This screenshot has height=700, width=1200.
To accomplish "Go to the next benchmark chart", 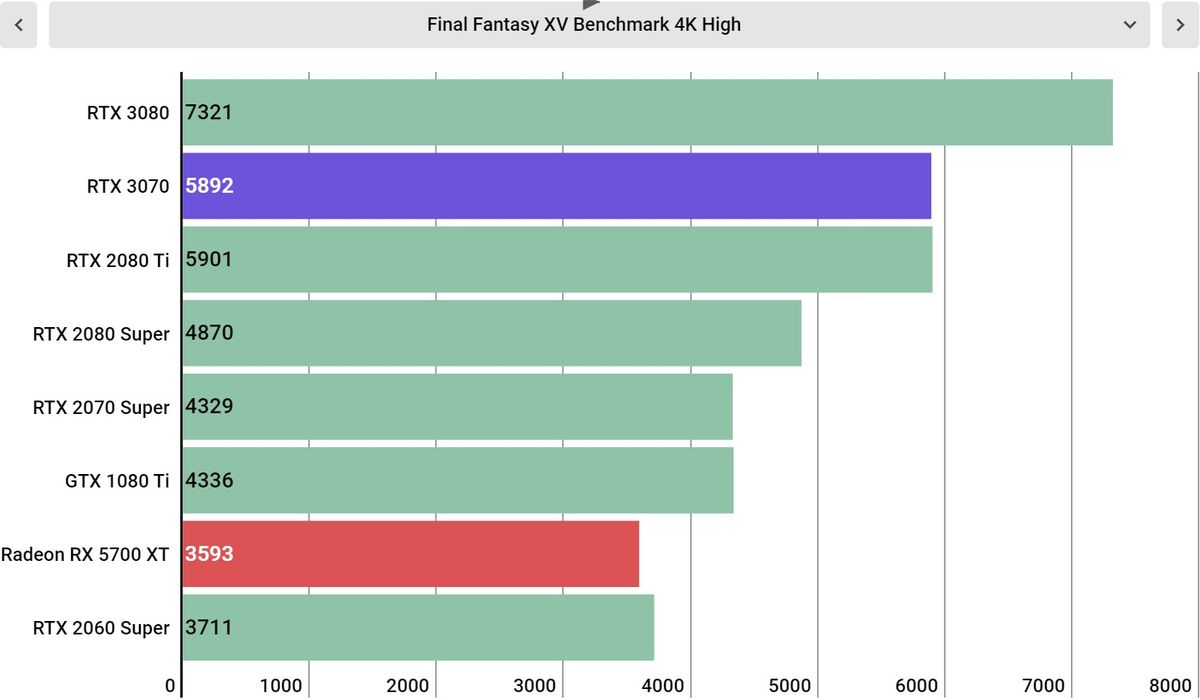I will 1181,25.
